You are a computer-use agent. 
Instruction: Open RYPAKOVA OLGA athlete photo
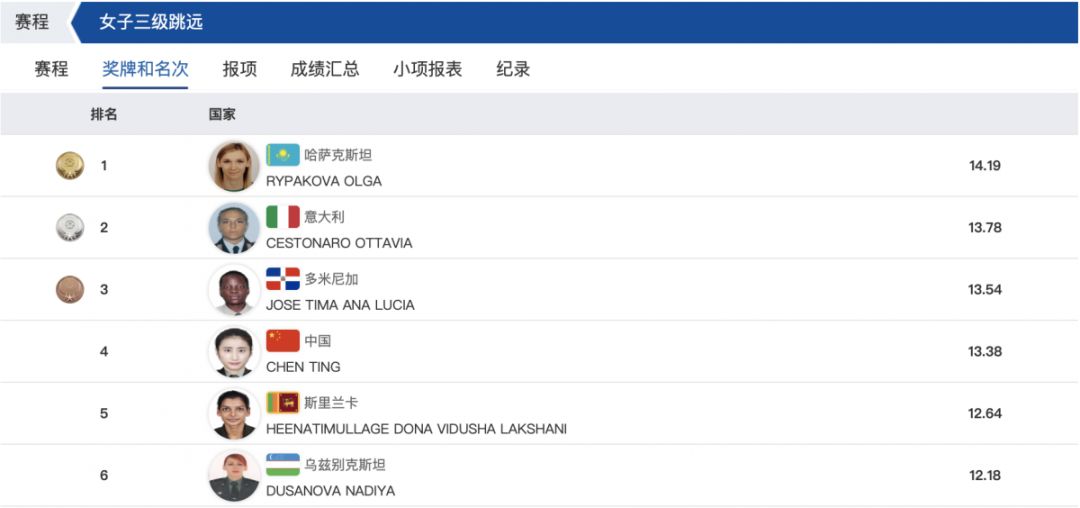[234, 166]
